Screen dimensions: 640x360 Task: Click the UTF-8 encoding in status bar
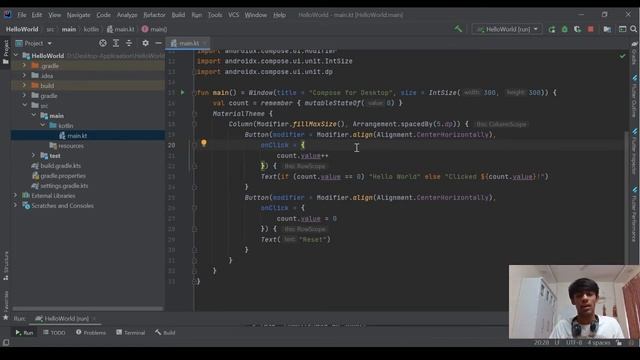point(574,342)
